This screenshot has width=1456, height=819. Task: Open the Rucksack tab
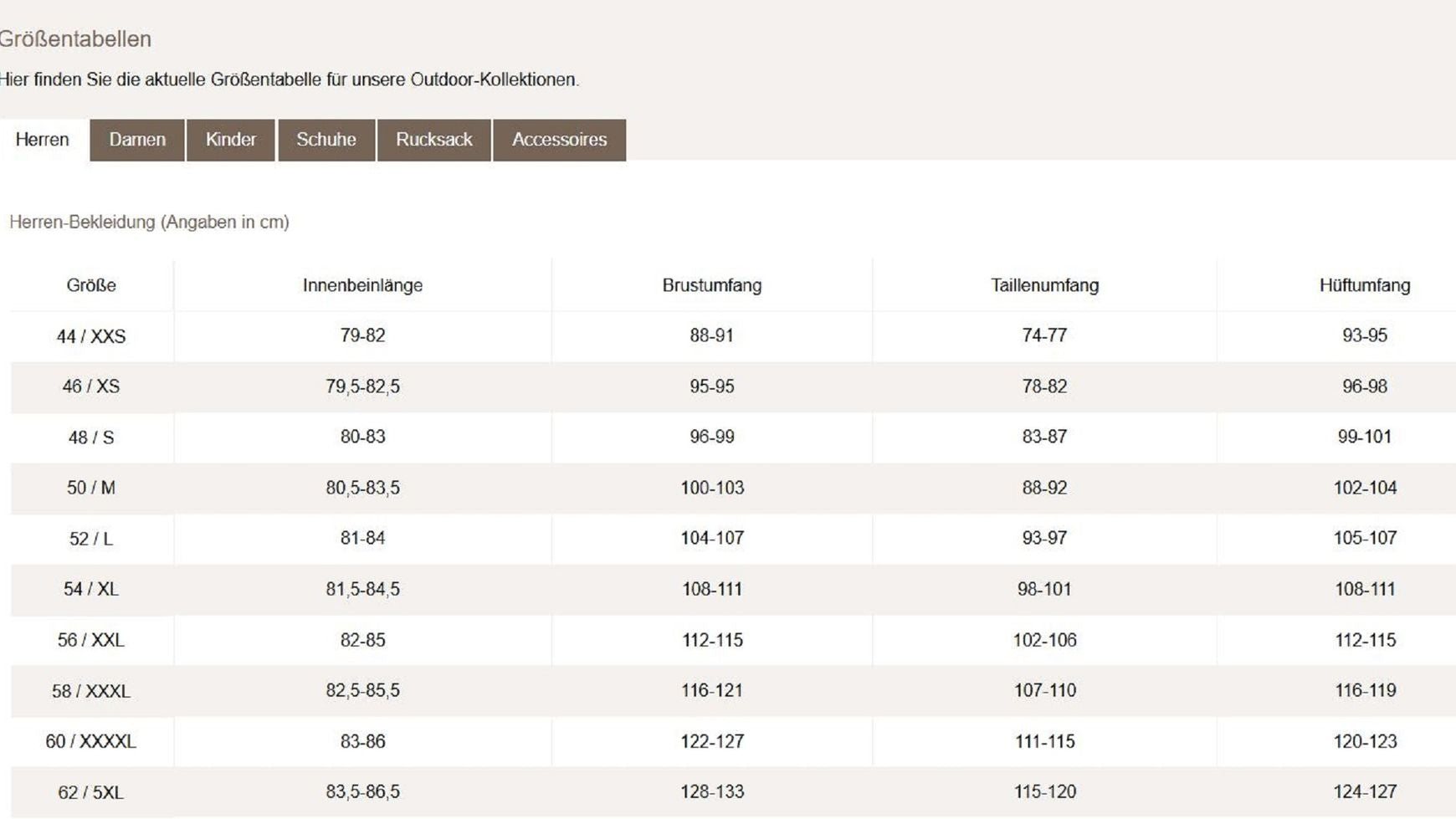(x=433, y=140)
